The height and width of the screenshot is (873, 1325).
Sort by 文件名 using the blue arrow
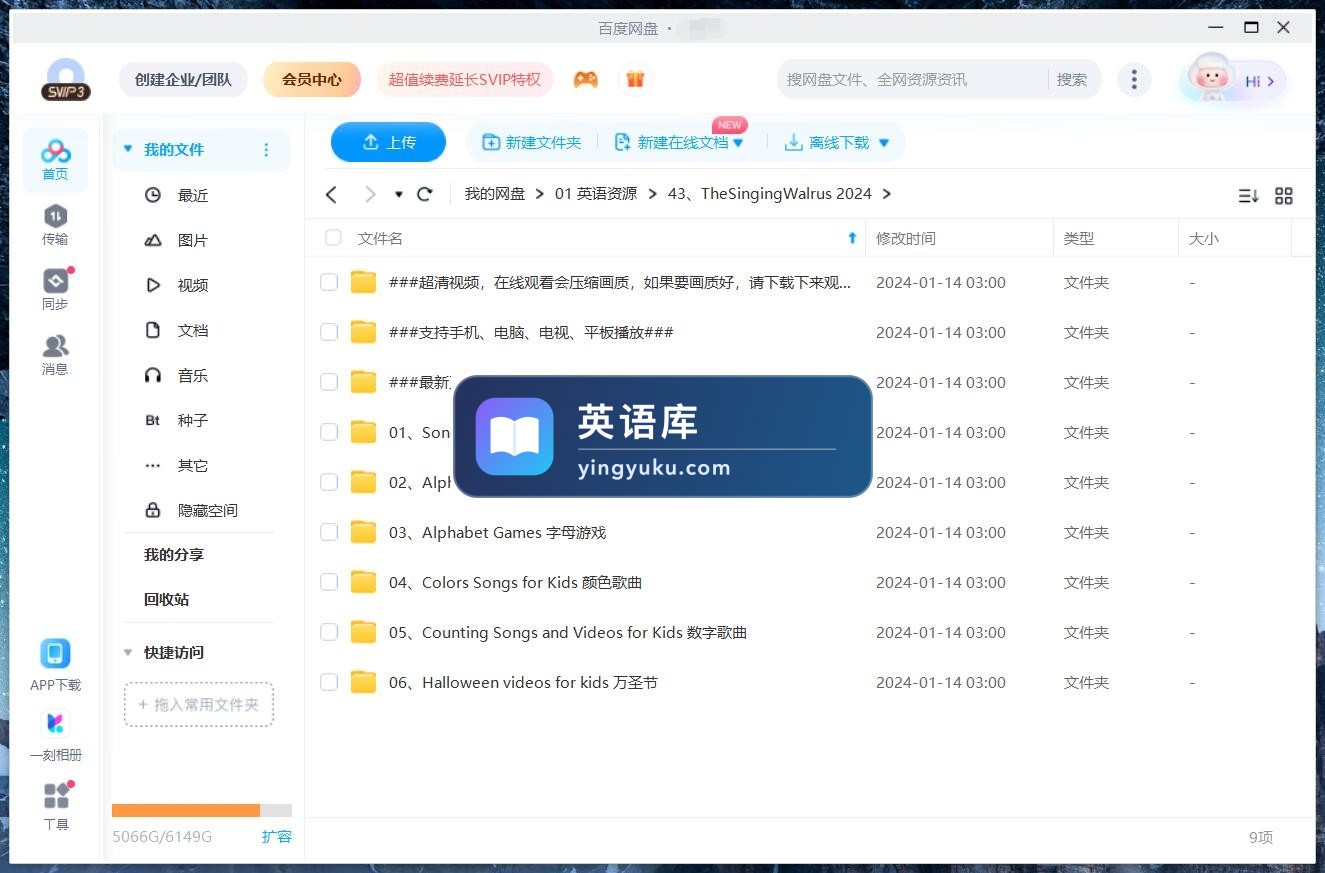(852, 238)
